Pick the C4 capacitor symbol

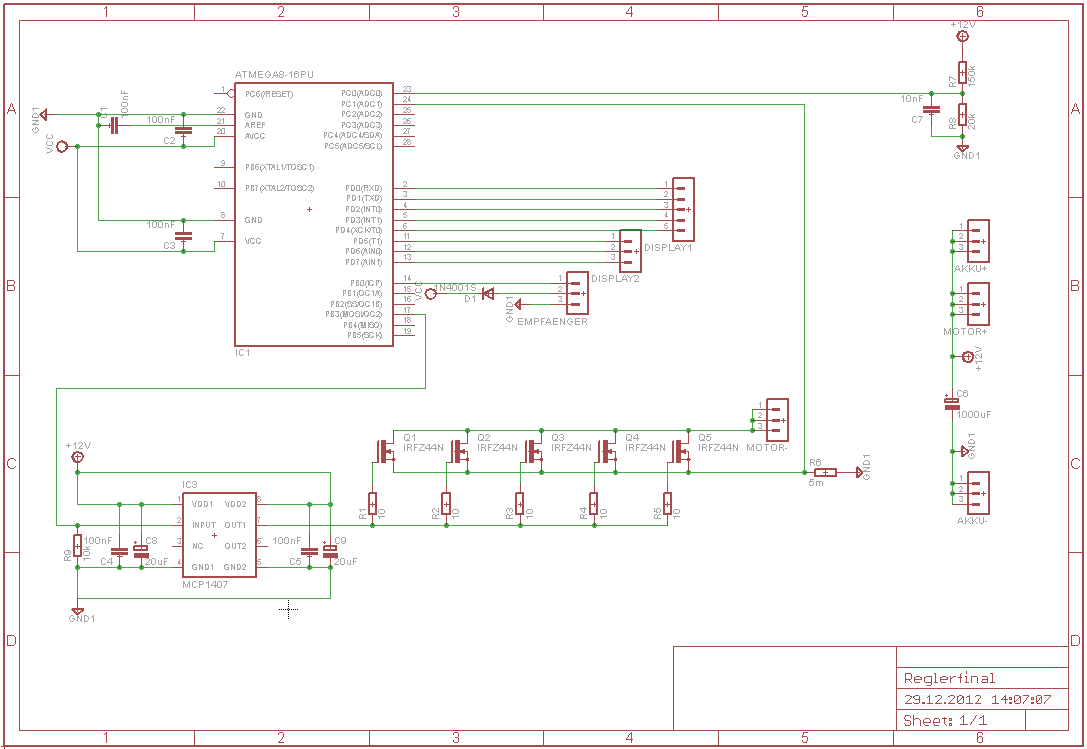coord(120,552)
